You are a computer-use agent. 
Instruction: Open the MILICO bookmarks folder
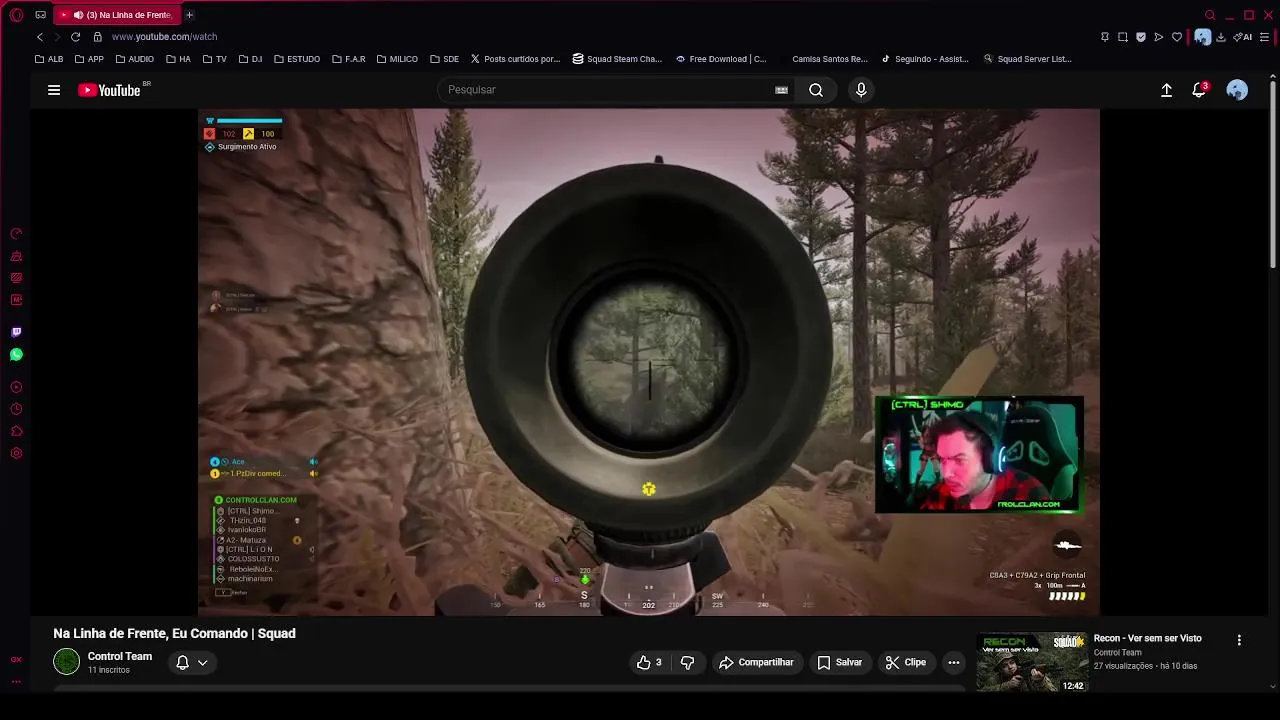point(397,59)
